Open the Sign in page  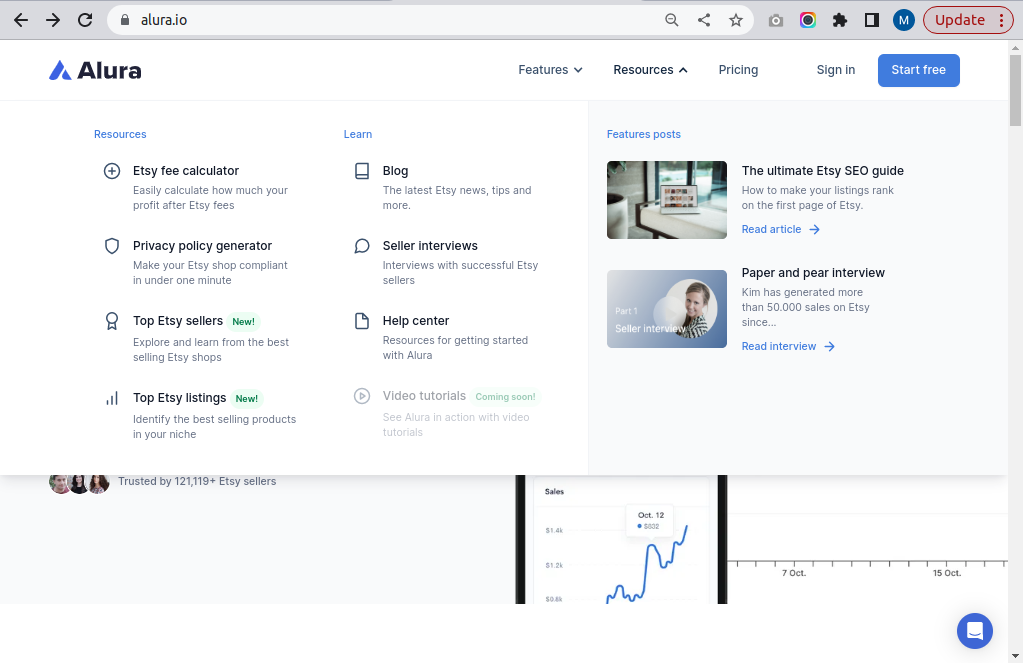coord(835,70)
